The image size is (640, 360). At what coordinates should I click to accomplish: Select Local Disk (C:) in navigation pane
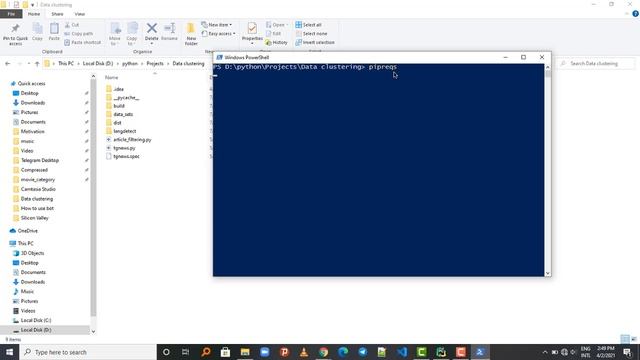click(x=36, y=320)
